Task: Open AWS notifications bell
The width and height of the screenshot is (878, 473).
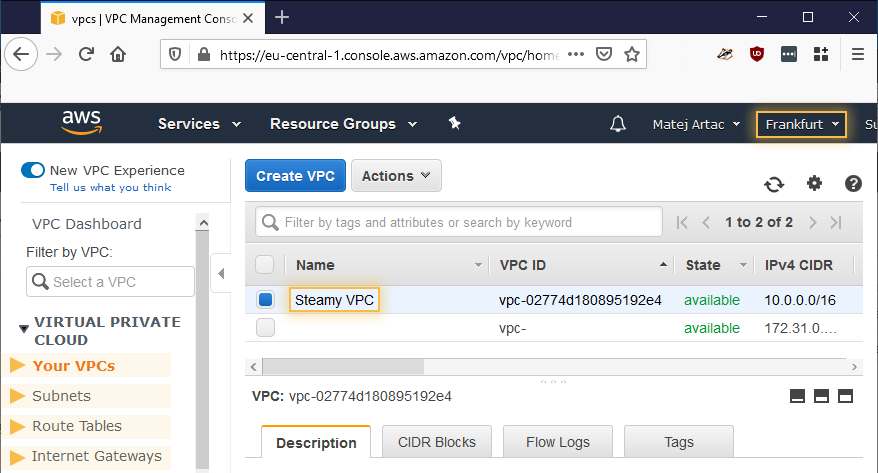Action: coord(618,124)
